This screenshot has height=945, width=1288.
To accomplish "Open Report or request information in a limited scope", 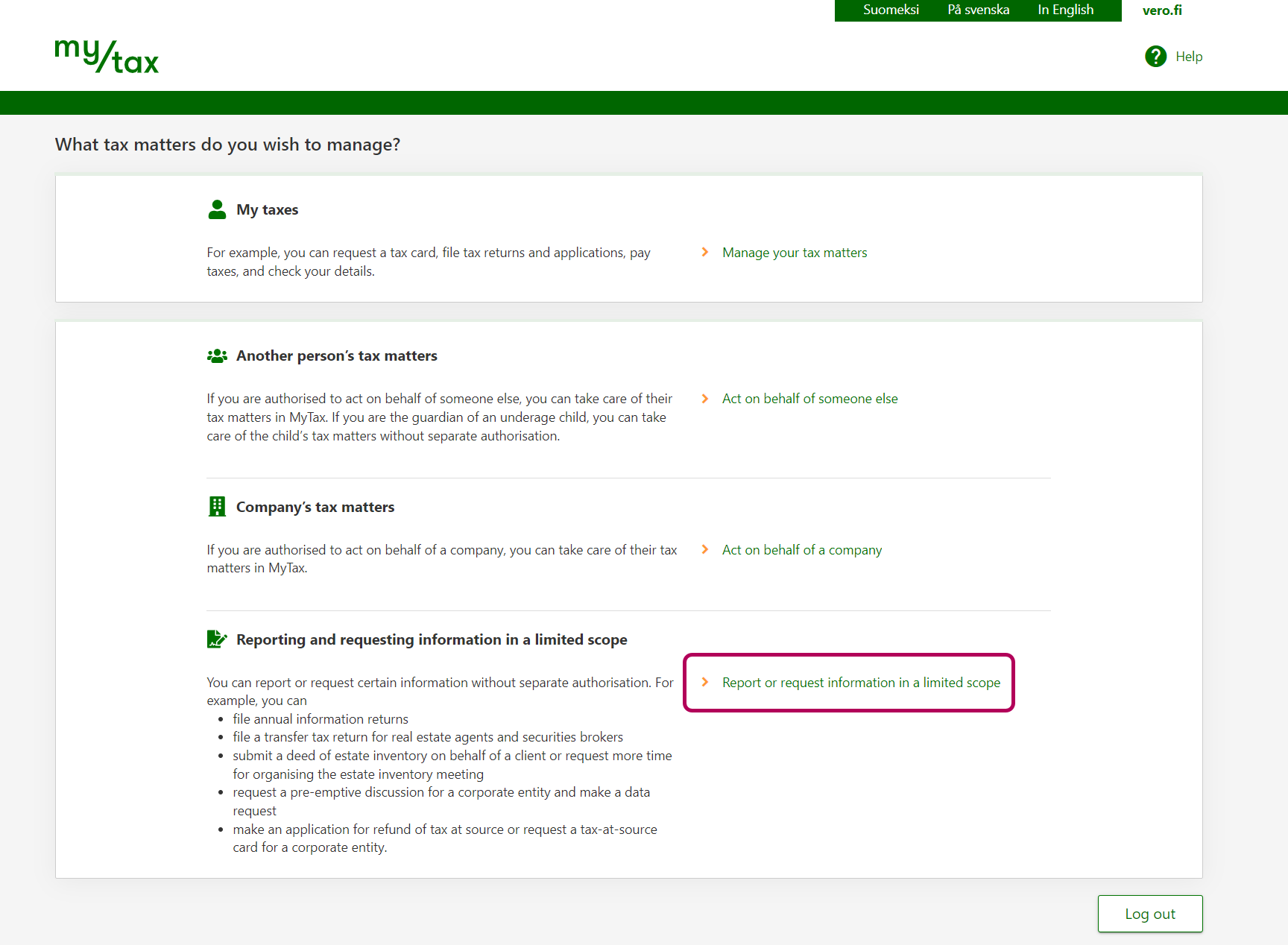I will point(861,683).
